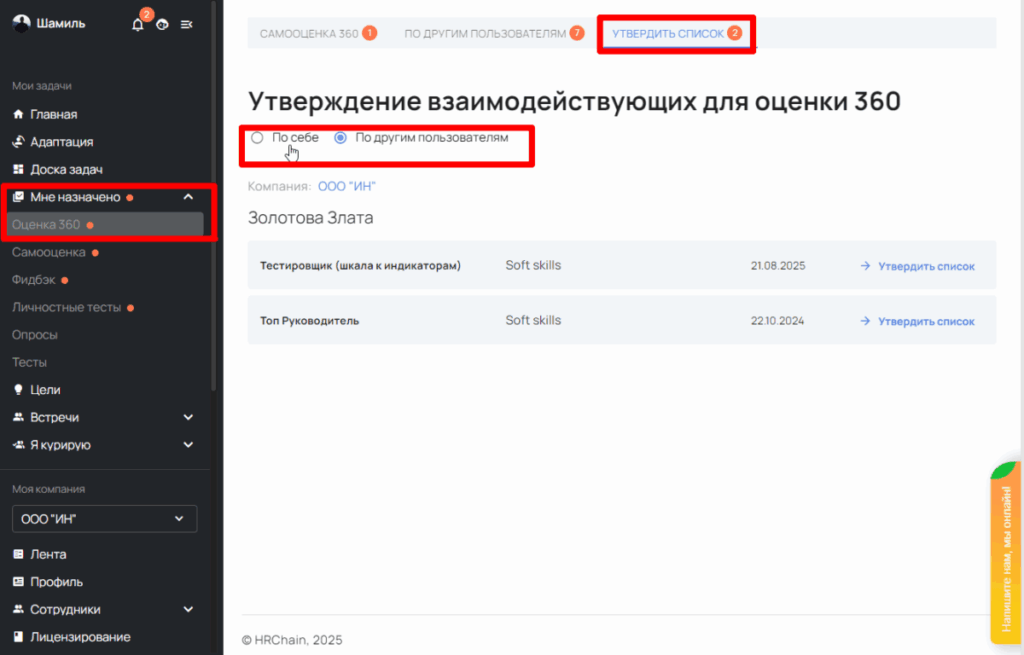Click Утвердить список for Топ Руководитель
The height and width of the screenshot is (655, 1024).
pos(917,321)
